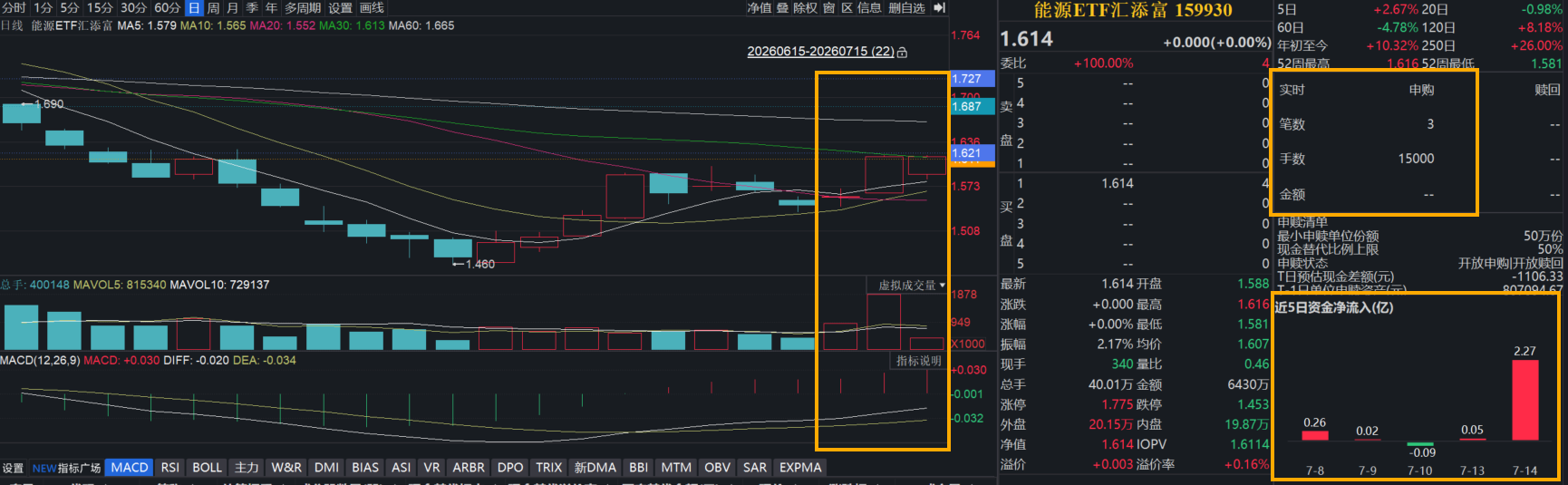Open the 20260615-20260715 date range selector
Image resolution: width=1568 pixels, height=485 pixels.
(x=820, y=52)
